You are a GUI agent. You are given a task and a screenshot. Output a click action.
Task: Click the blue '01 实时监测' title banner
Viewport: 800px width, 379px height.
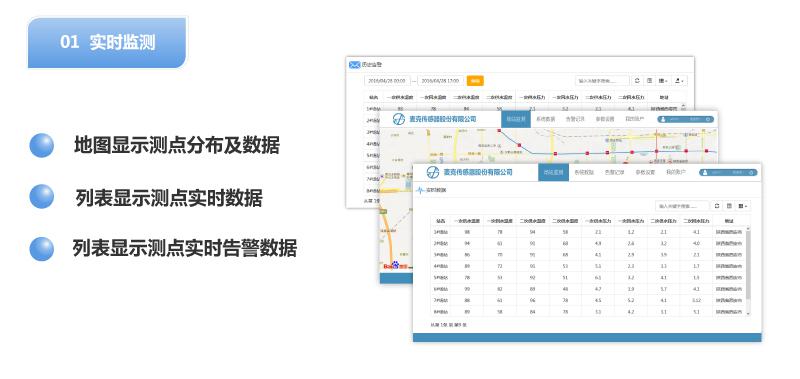[x=107, y=42]
